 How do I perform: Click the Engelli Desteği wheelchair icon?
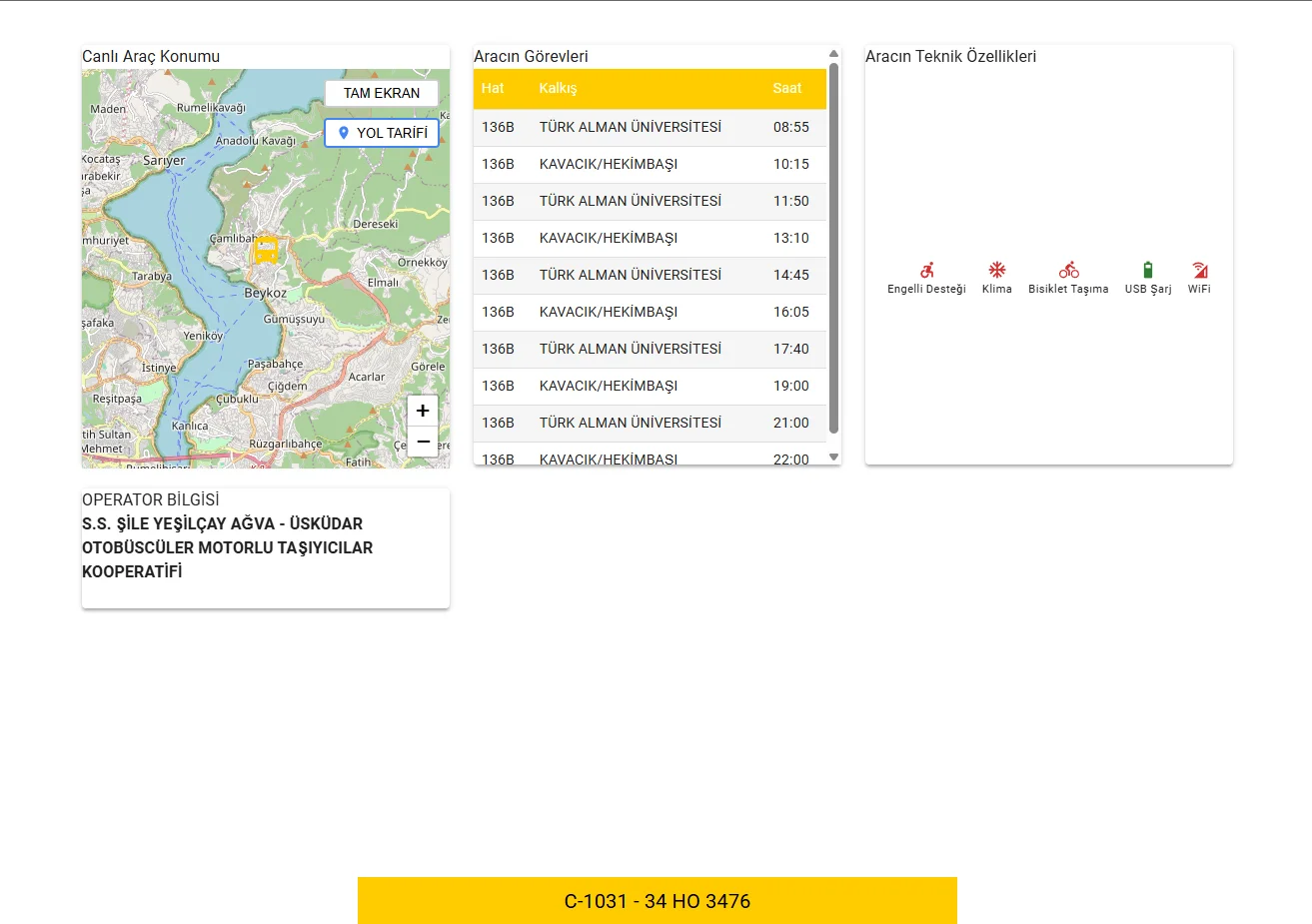coord(925,271)
